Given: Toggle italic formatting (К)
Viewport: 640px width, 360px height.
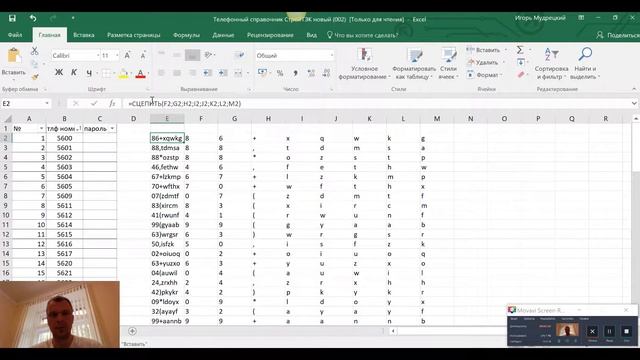Looking at the screenshot, I should click(x=74, y=73).
